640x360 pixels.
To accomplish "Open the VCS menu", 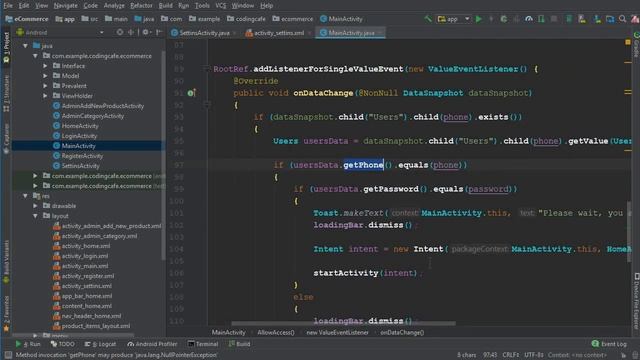I will coord(221,6).
